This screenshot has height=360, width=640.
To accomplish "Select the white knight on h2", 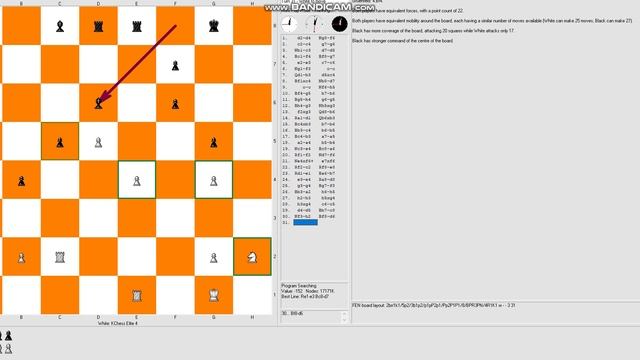I will click(x=252, y=257).
